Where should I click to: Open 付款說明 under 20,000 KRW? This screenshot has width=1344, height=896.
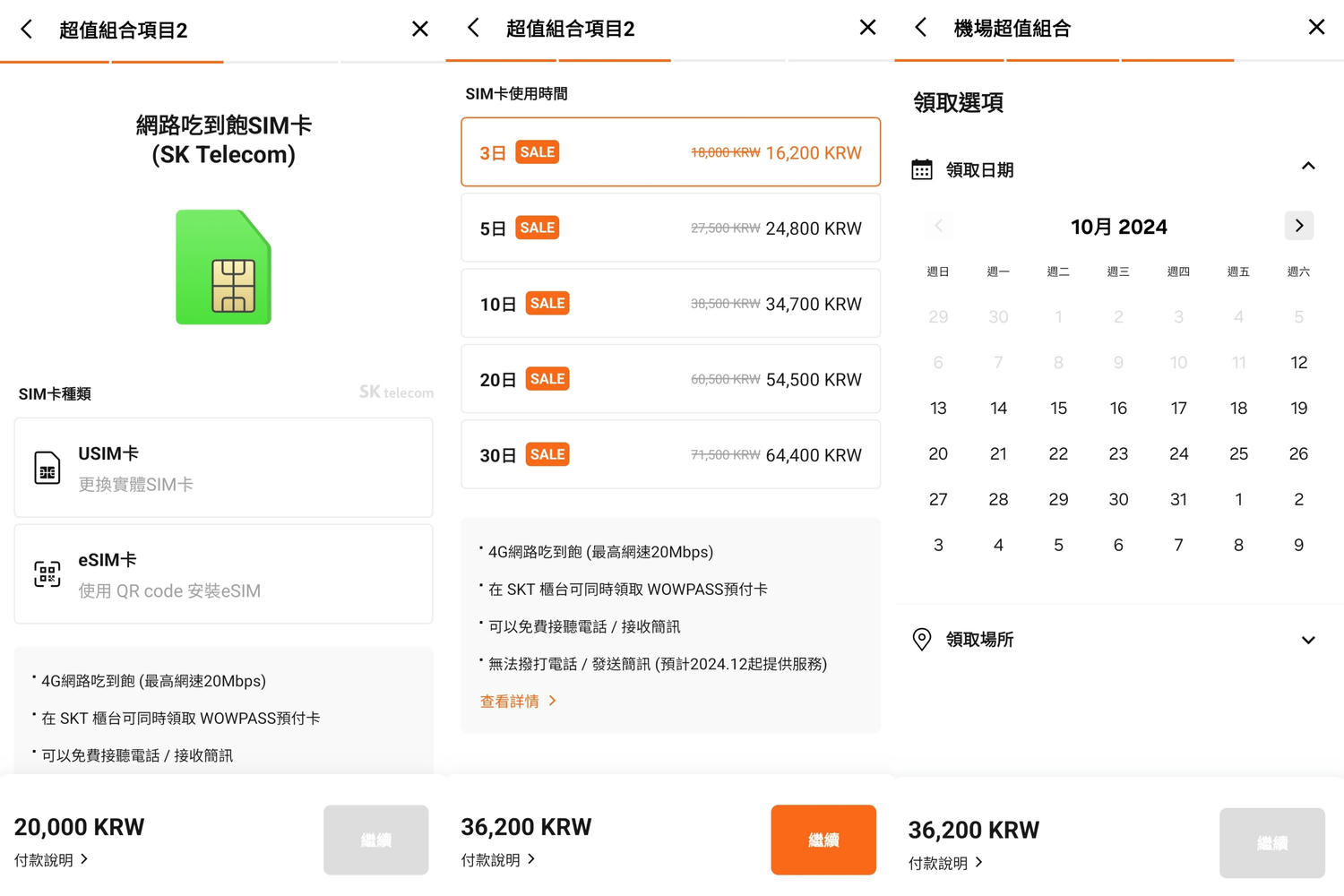tap(51, 859)
